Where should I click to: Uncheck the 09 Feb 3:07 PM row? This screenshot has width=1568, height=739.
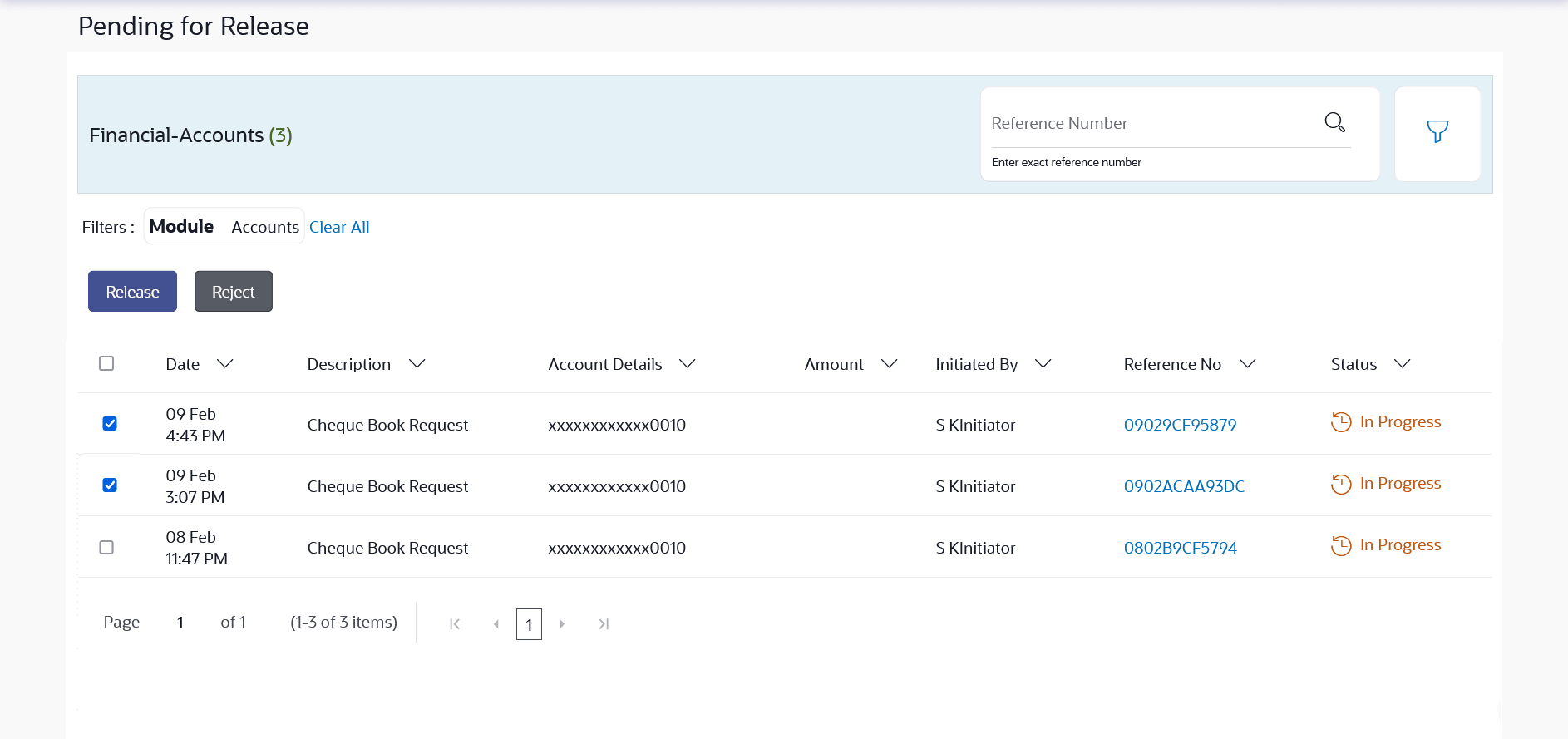click(110, 485)
